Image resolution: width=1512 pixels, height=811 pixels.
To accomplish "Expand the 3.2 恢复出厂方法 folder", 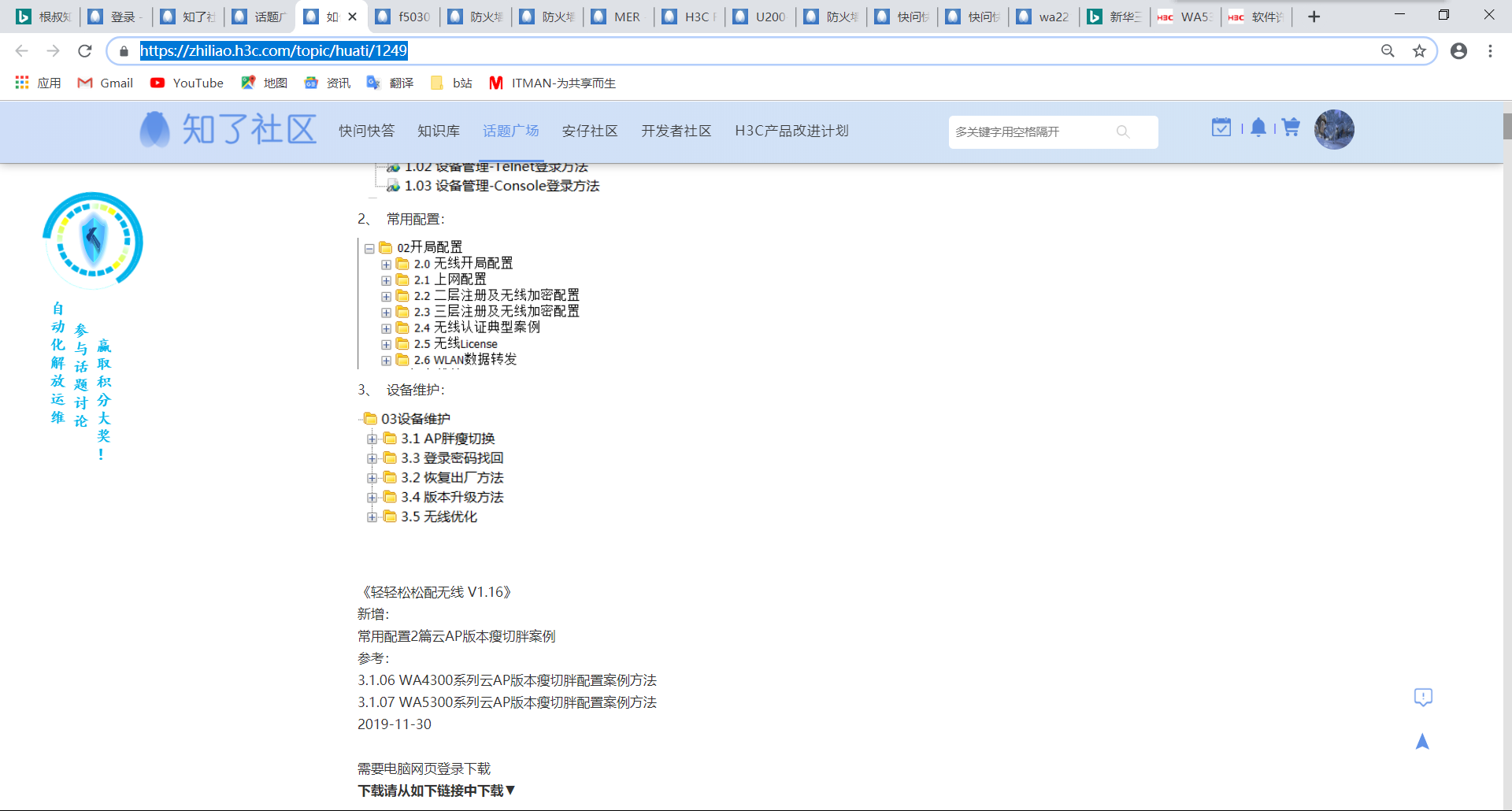I will (372, 478).
